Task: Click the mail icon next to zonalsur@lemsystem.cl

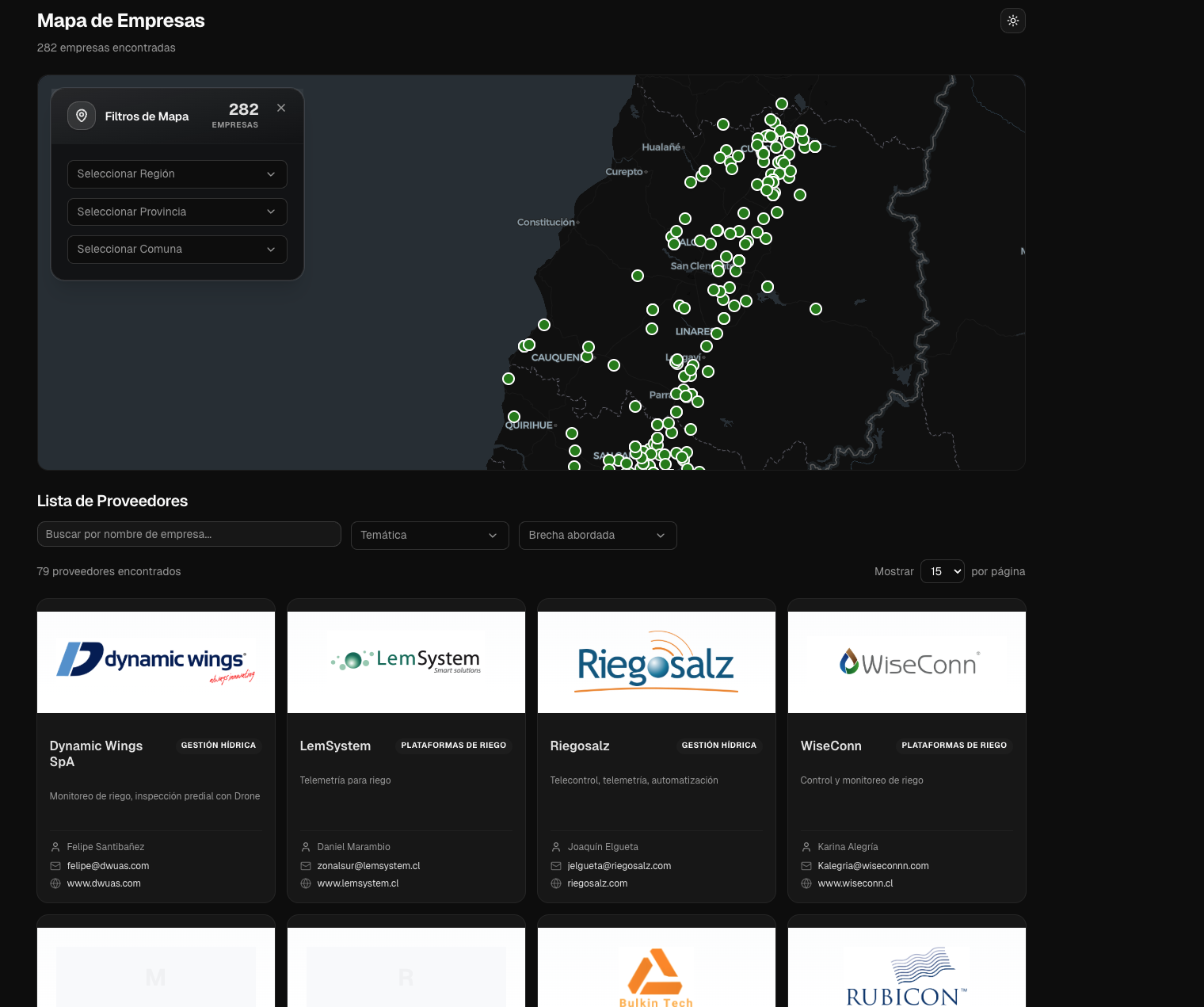Action: pyautogui.click(x=306, y=866)
